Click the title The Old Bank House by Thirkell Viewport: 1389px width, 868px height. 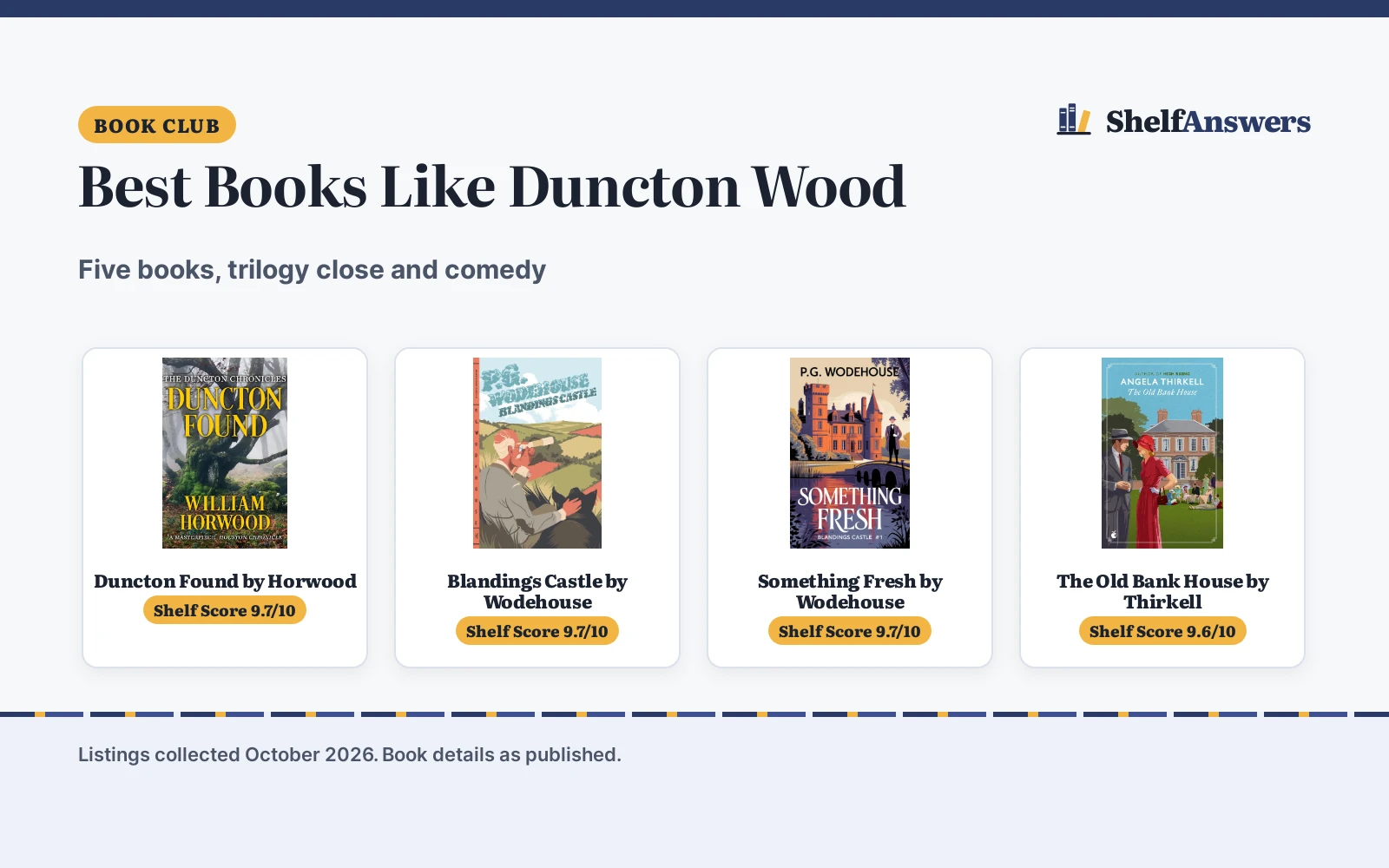tap(1162, 591)
